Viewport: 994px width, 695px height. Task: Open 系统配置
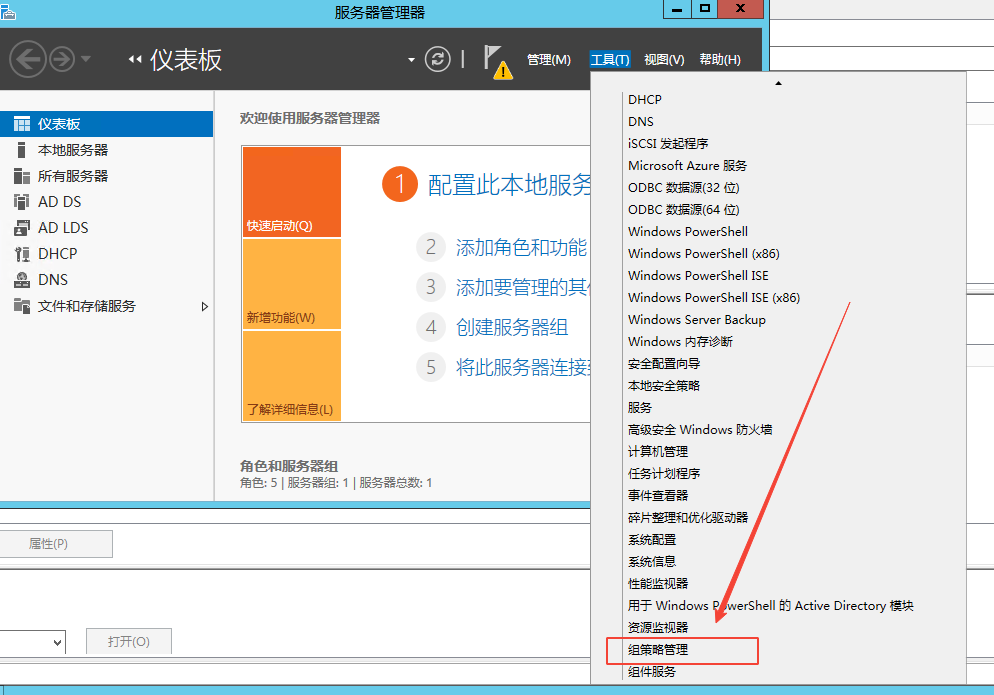pos(652,540)
